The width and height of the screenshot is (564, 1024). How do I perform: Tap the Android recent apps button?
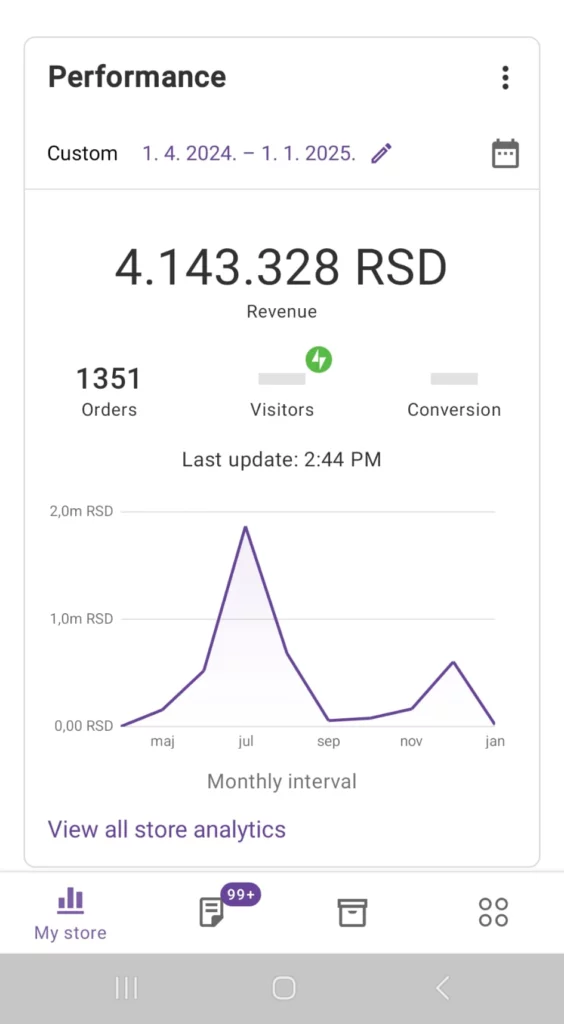[x=127, y=988]
